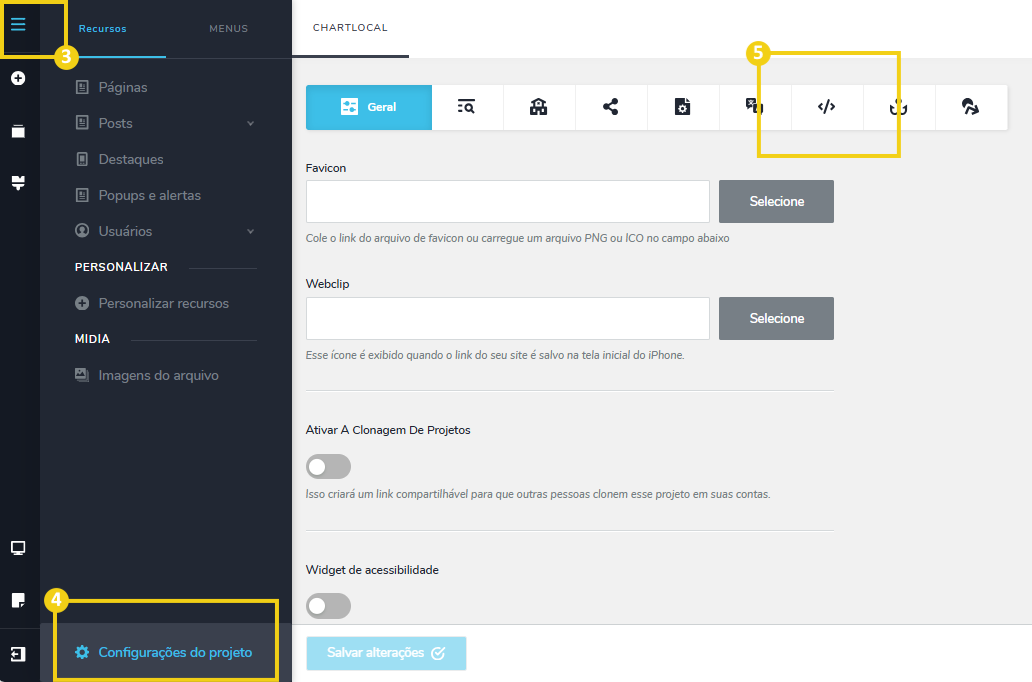Expand the Posts submenu chevron

[250, 124]
